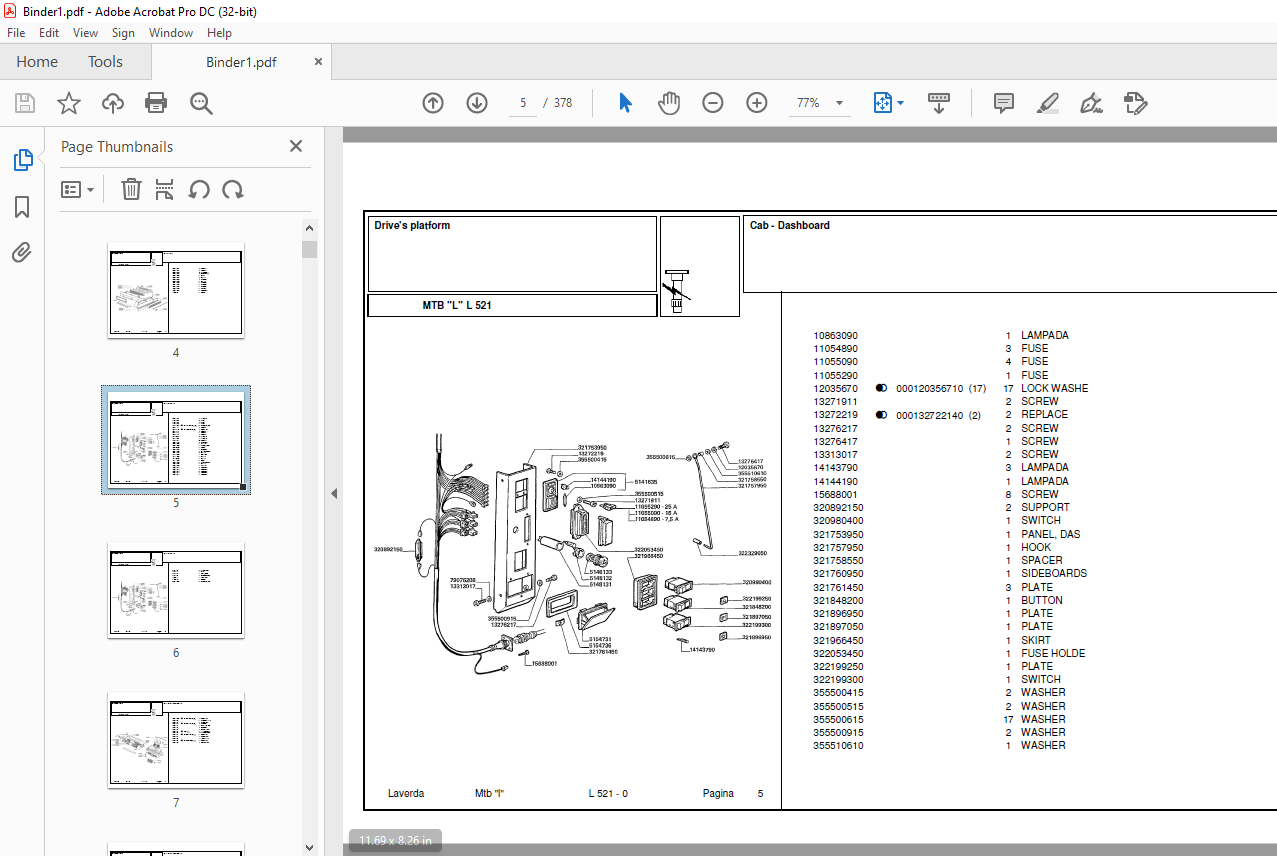Open the Edit menu

click(x=49, y=33)
